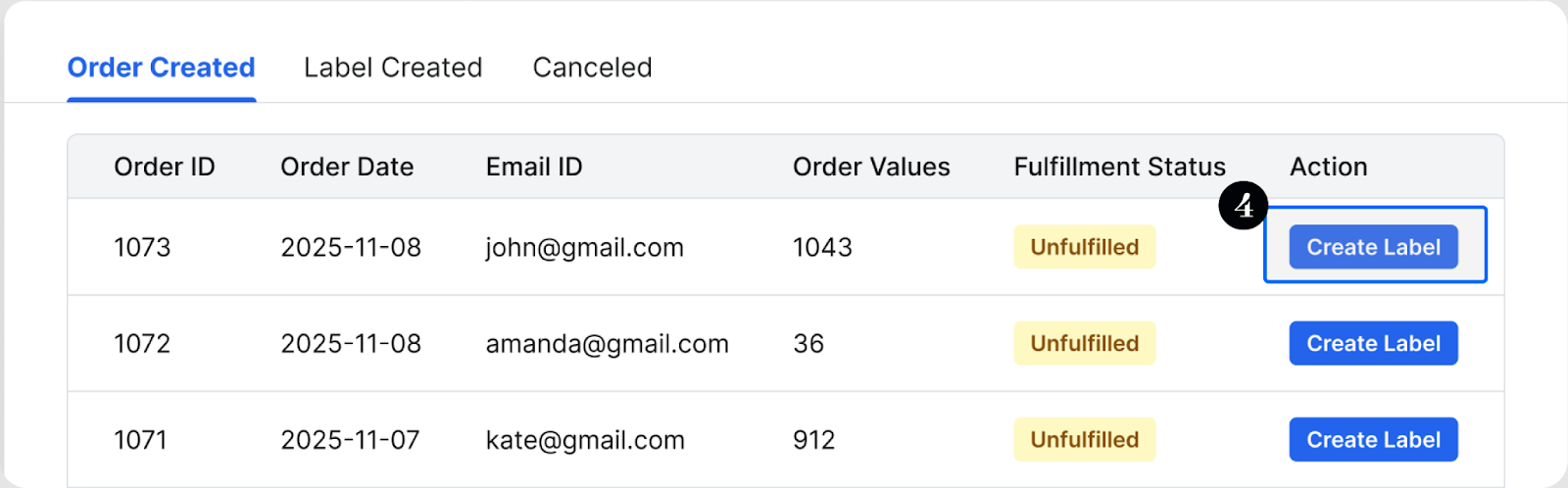Click Unfulfilled status badge for order 1071

tap(1084, 440)
